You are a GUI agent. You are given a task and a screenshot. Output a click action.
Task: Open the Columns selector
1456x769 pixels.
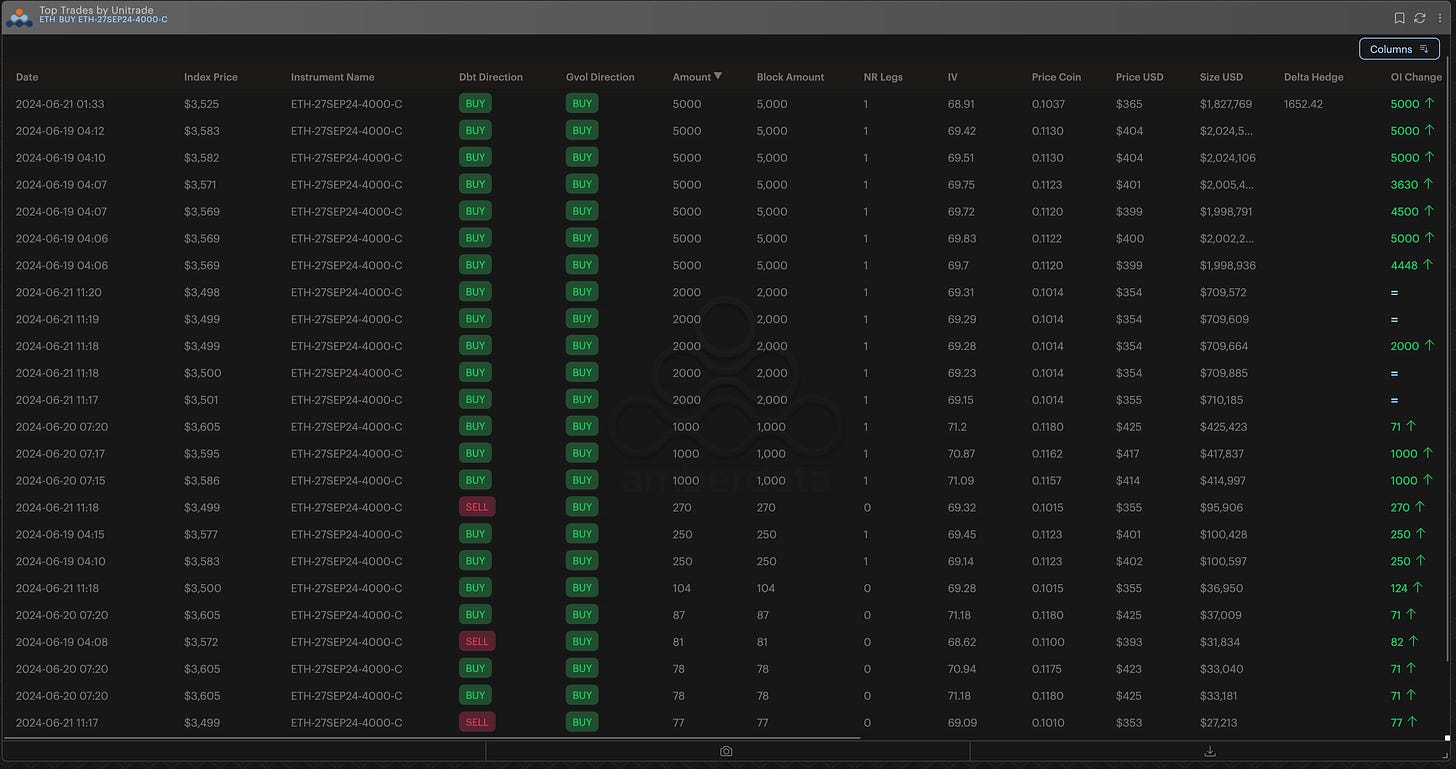click(1399, 49)
